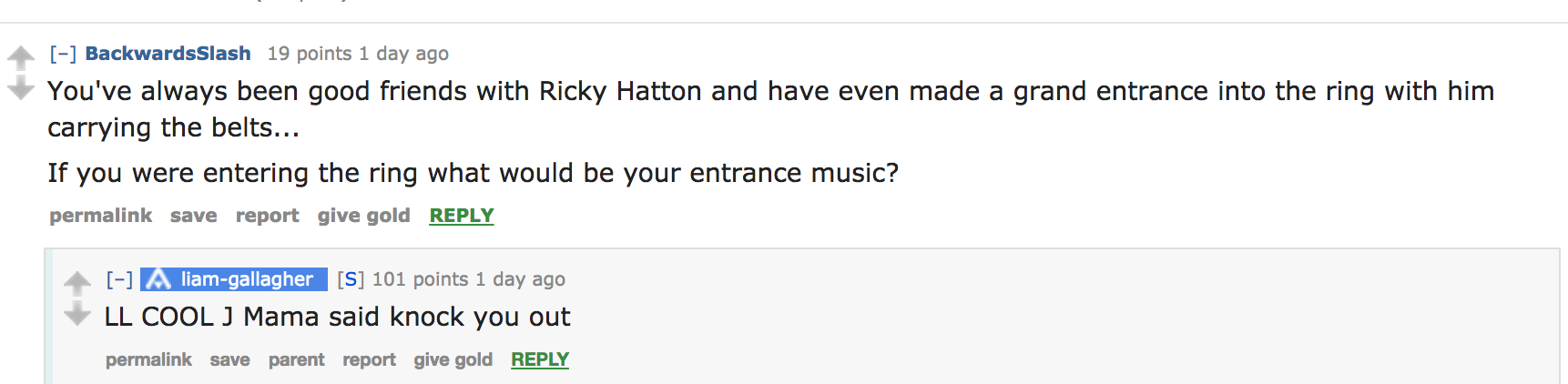The width and height of the screenshot is (1568, 384).
Task: Open liam-gallagher's user profile
Action: click(x=247, y=279)
